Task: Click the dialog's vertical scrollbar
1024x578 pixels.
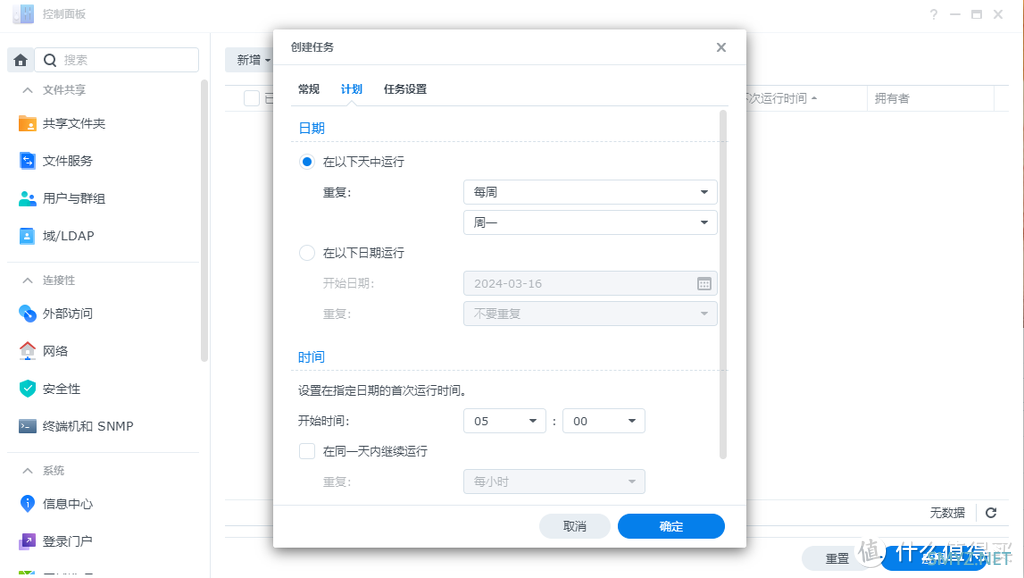Action: click(x=723, y=285)
